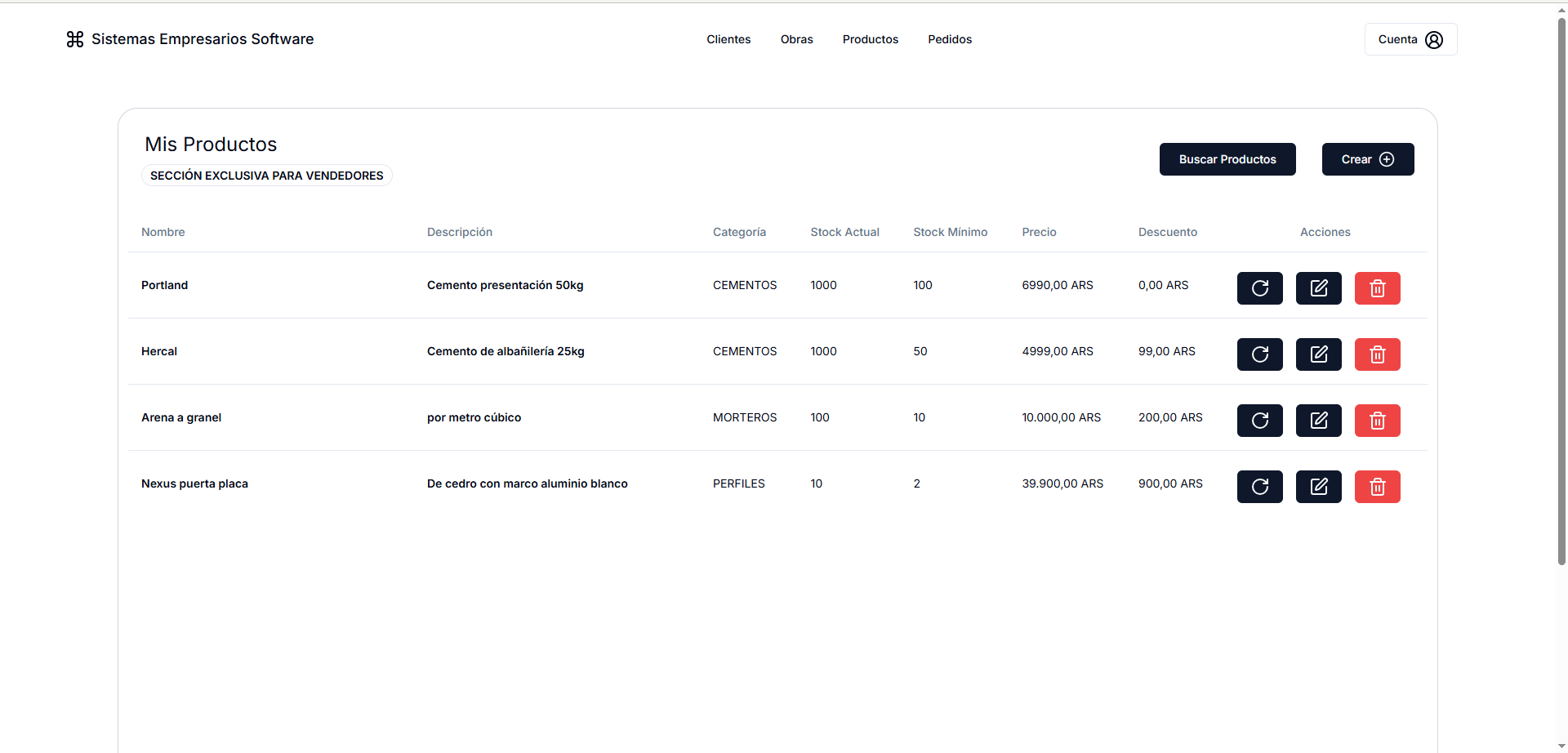Open edit for Arena a granel
Screen dimensions: 1568x753
click(1318, 421)
